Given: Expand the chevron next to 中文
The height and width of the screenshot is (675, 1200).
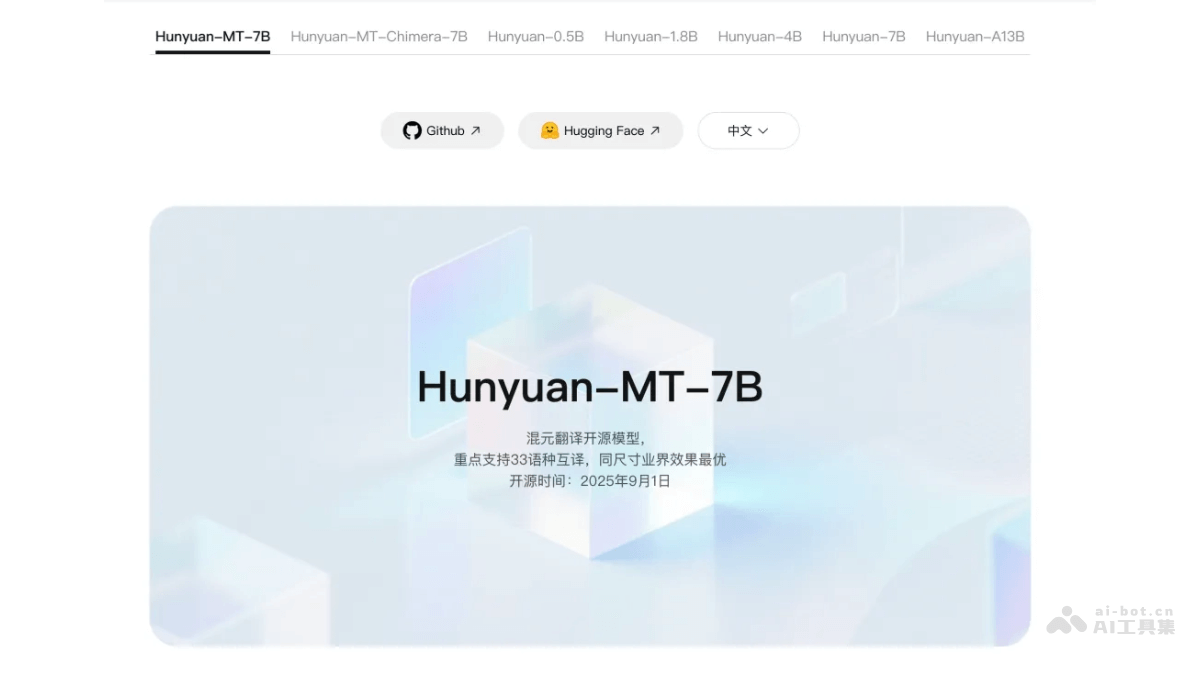Looking at the screenshot, I should coord(763,131).
